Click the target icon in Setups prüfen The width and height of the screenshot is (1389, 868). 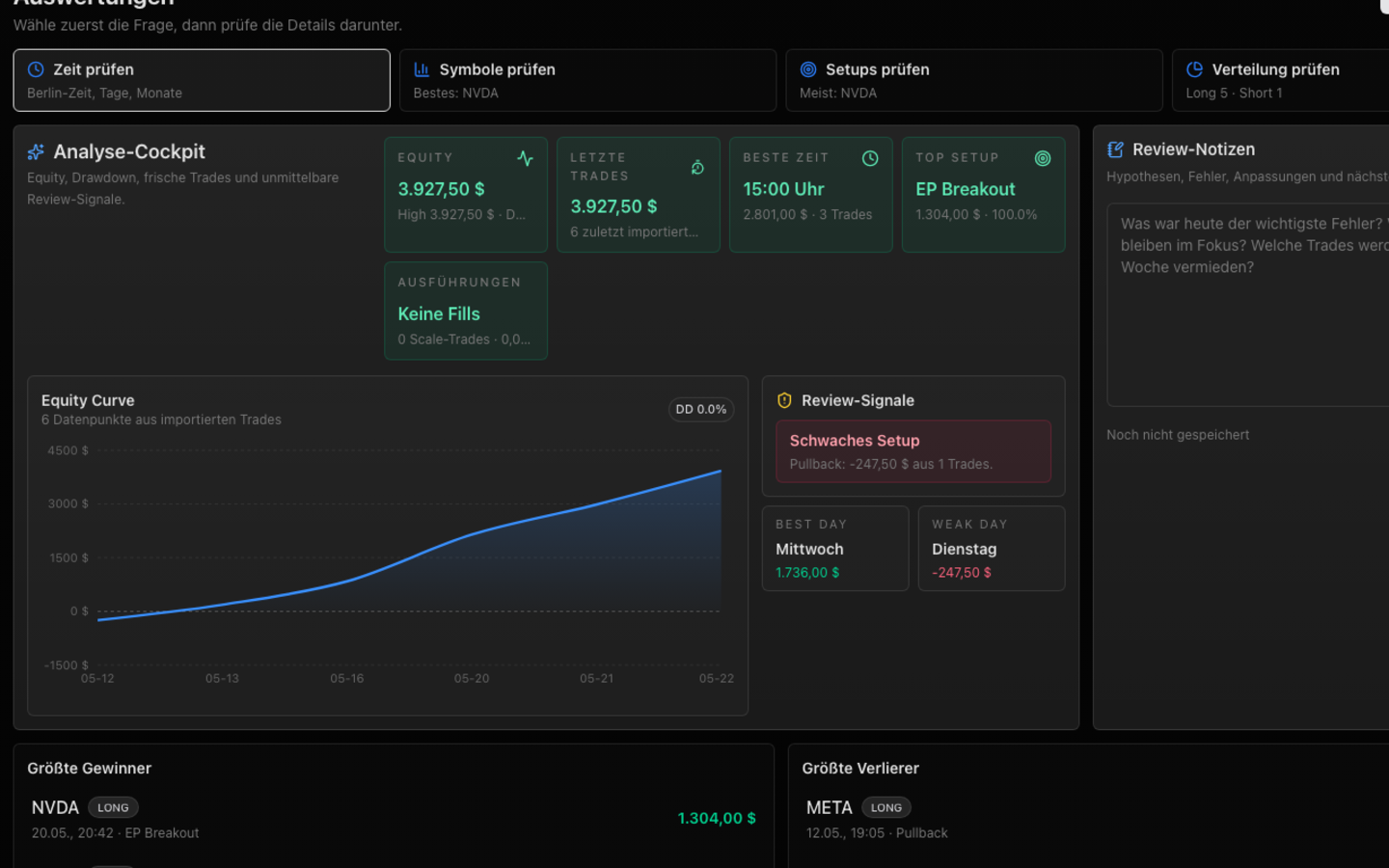(808, 69)
